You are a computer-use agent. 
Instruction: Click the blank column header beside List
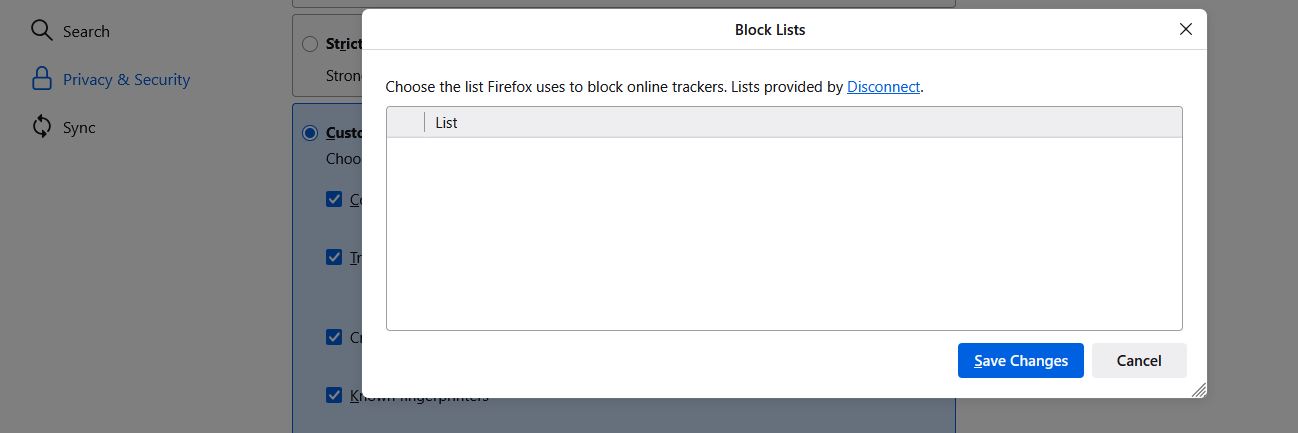click(x=406, y=122)
